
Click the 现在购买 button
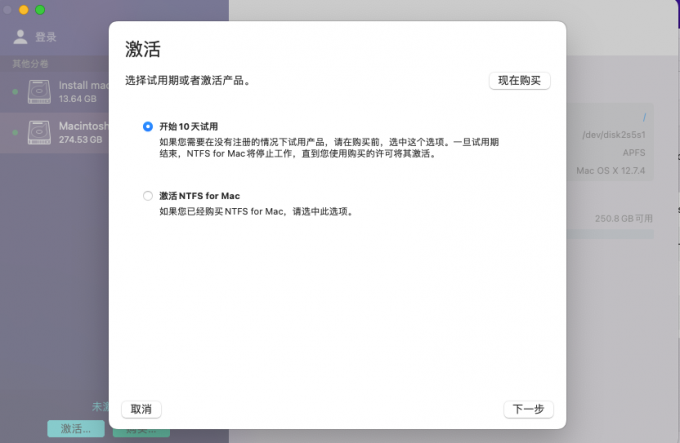click(x=520, y=81)
